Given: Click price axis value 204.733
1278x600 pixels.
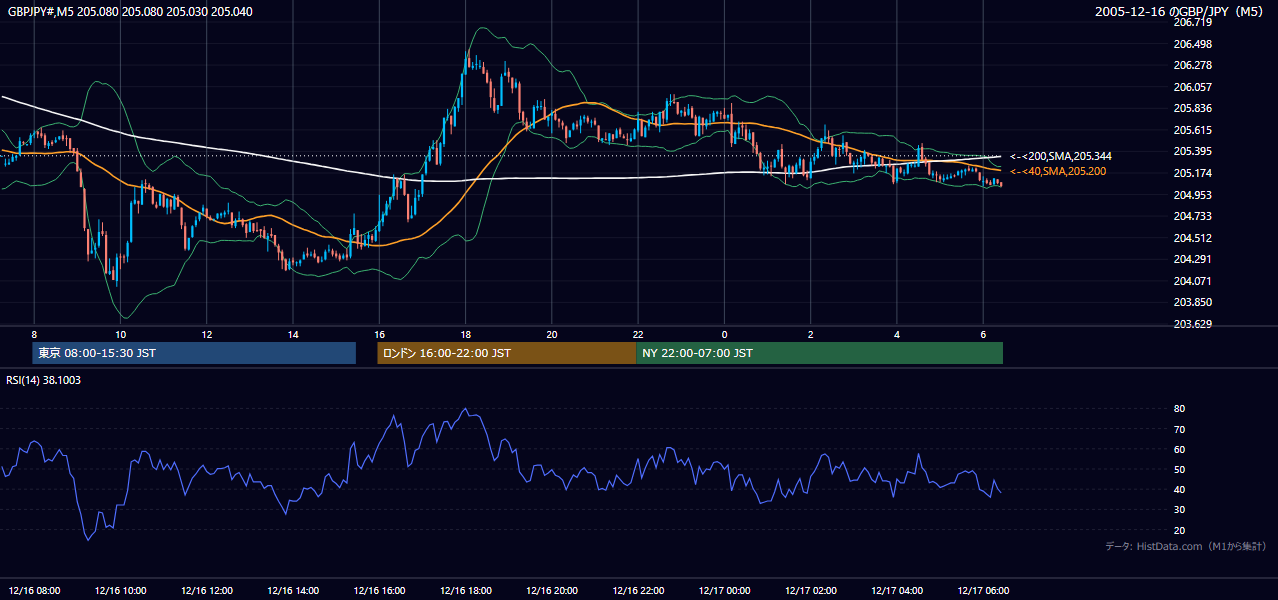Looking at the screenshot, I should 1192,216.
